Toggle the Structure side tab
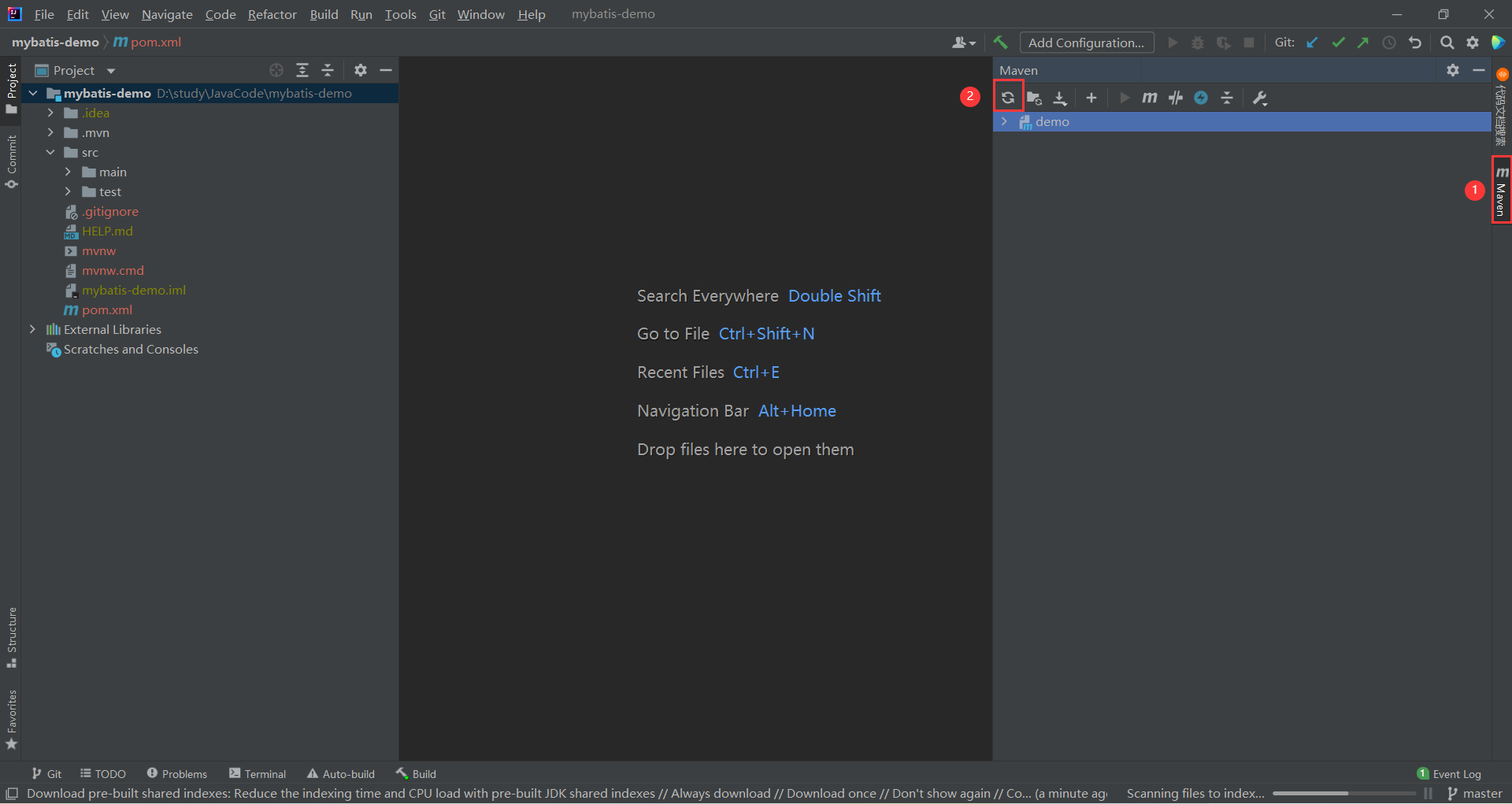1512x804 pixels. pos(11,637)
